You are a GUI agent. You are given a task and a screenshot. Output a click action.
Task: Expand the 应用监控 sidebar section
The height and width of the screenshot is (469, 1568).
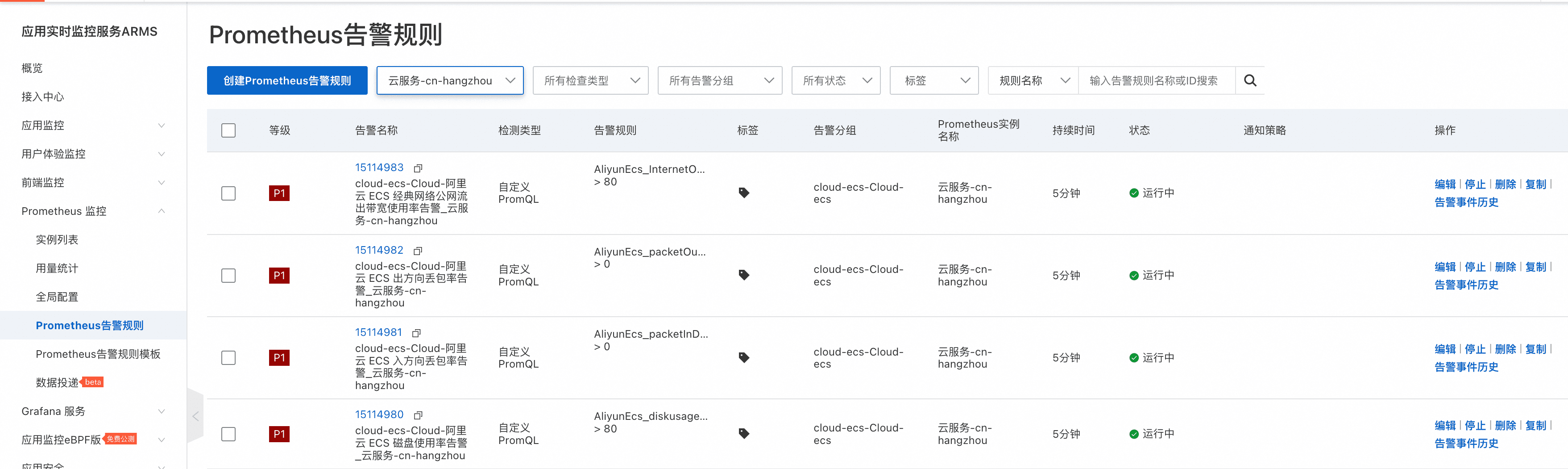coord(92,126)
